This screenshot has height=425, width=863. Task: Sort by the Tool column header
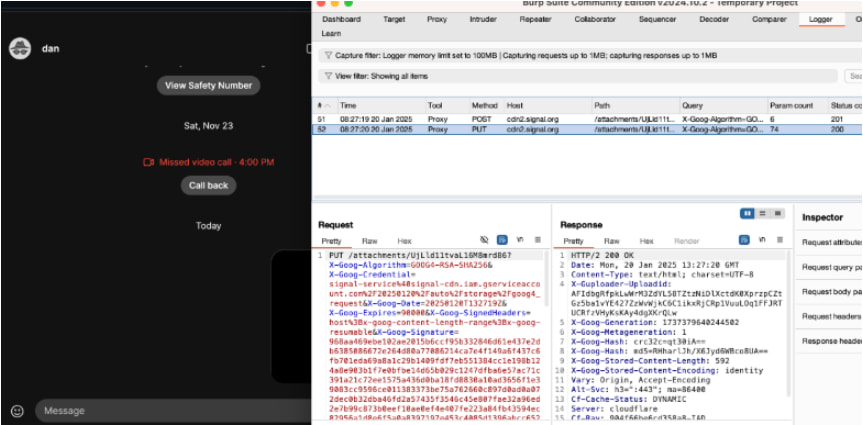446,105
